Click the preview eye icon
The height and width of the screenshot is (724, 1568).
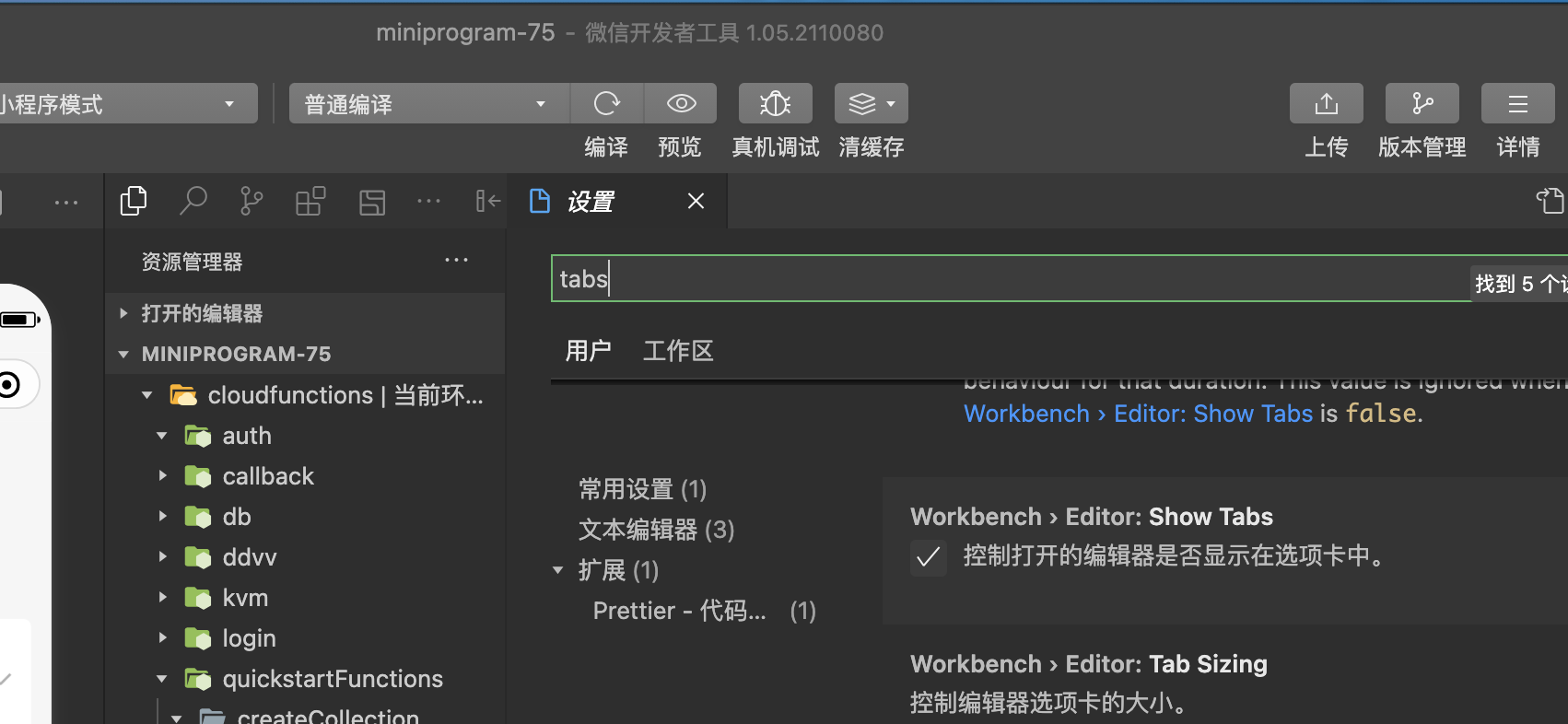[681, 103]
